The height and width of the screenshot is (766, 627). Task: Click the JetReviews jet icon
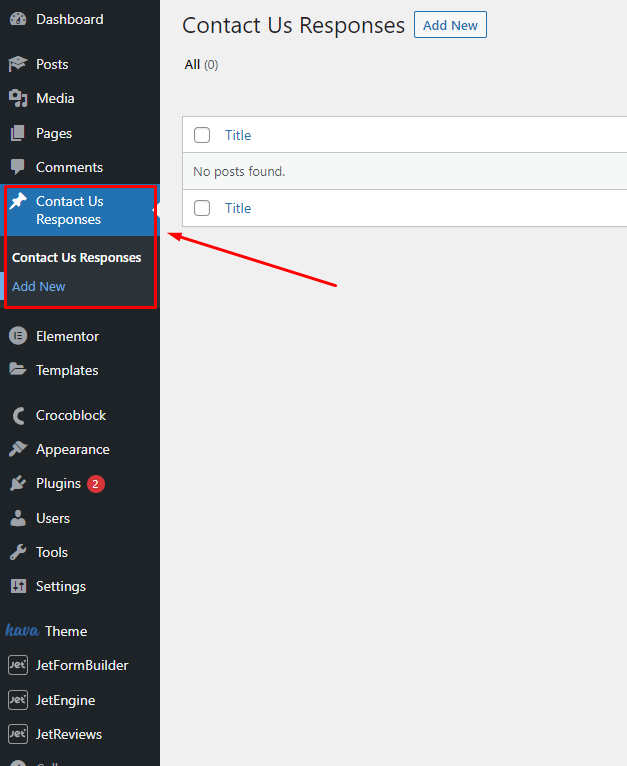(x=18, y=734)
